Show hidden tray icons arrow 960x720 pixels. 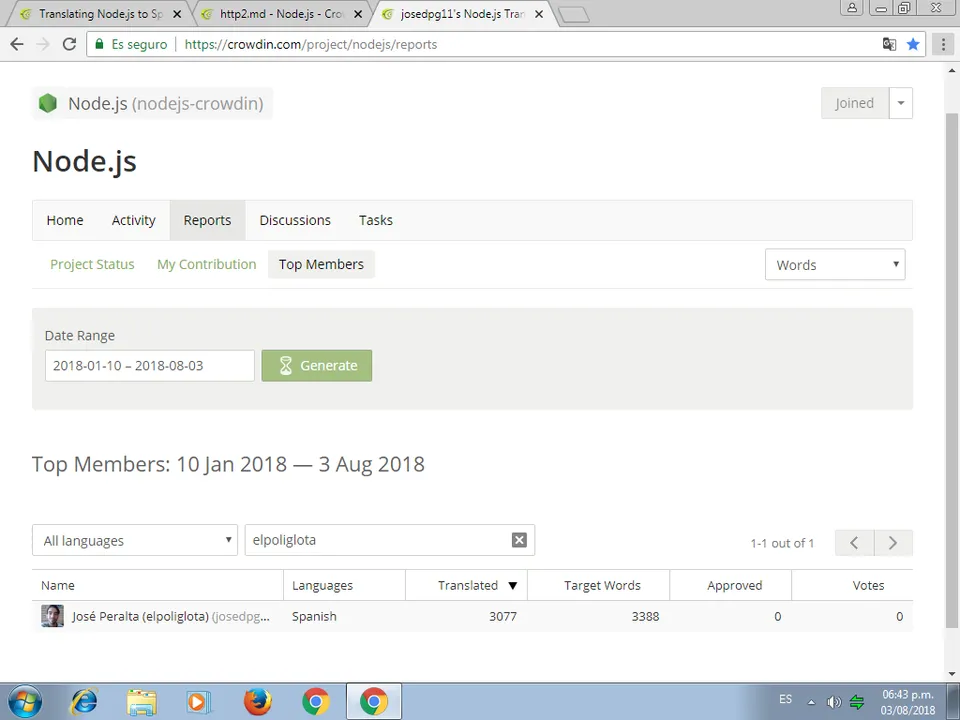[x=811, y=702]
